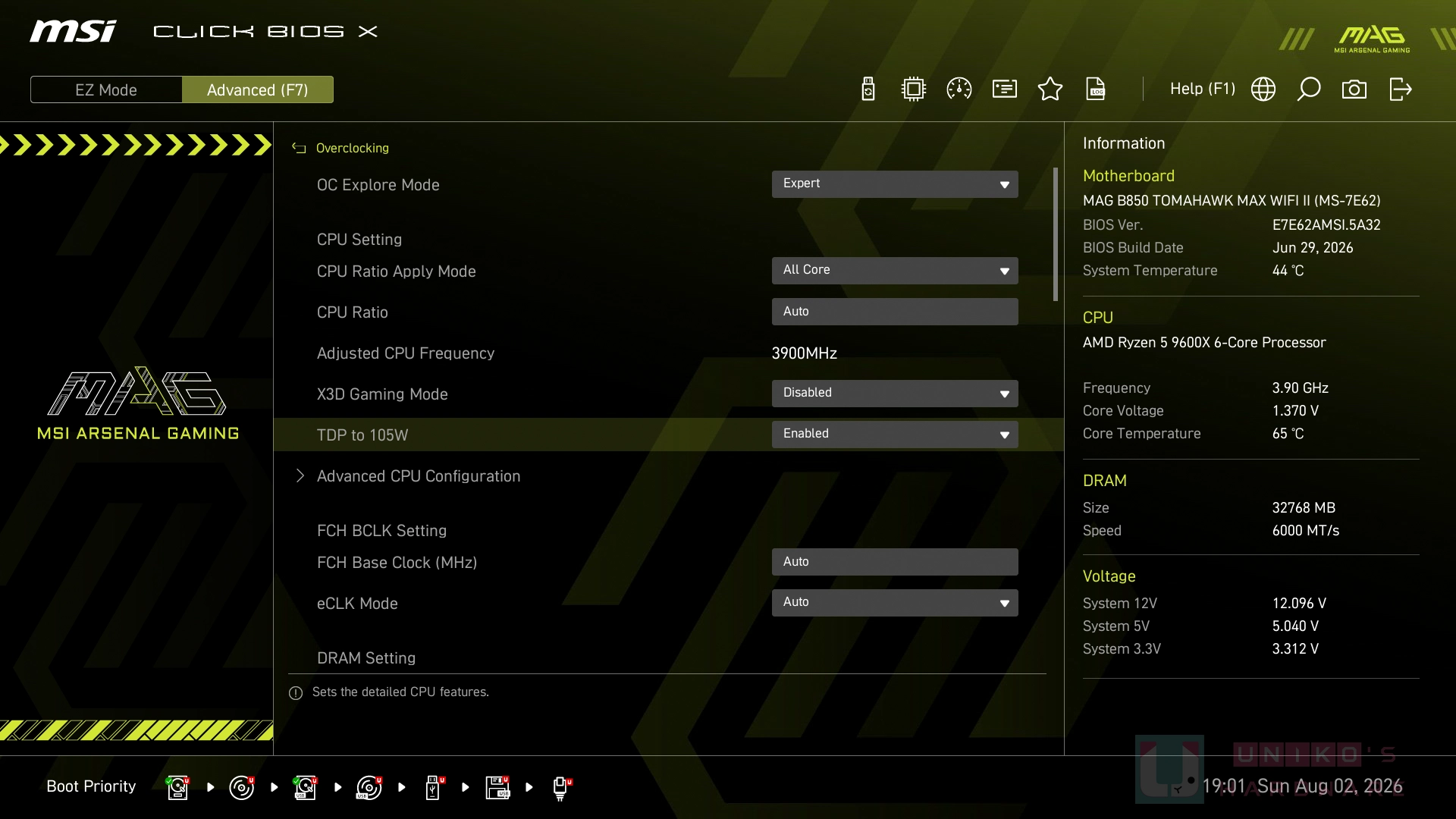
Task: Click the System 12V value 12.096 V
Action: (x=1299, y=604)
